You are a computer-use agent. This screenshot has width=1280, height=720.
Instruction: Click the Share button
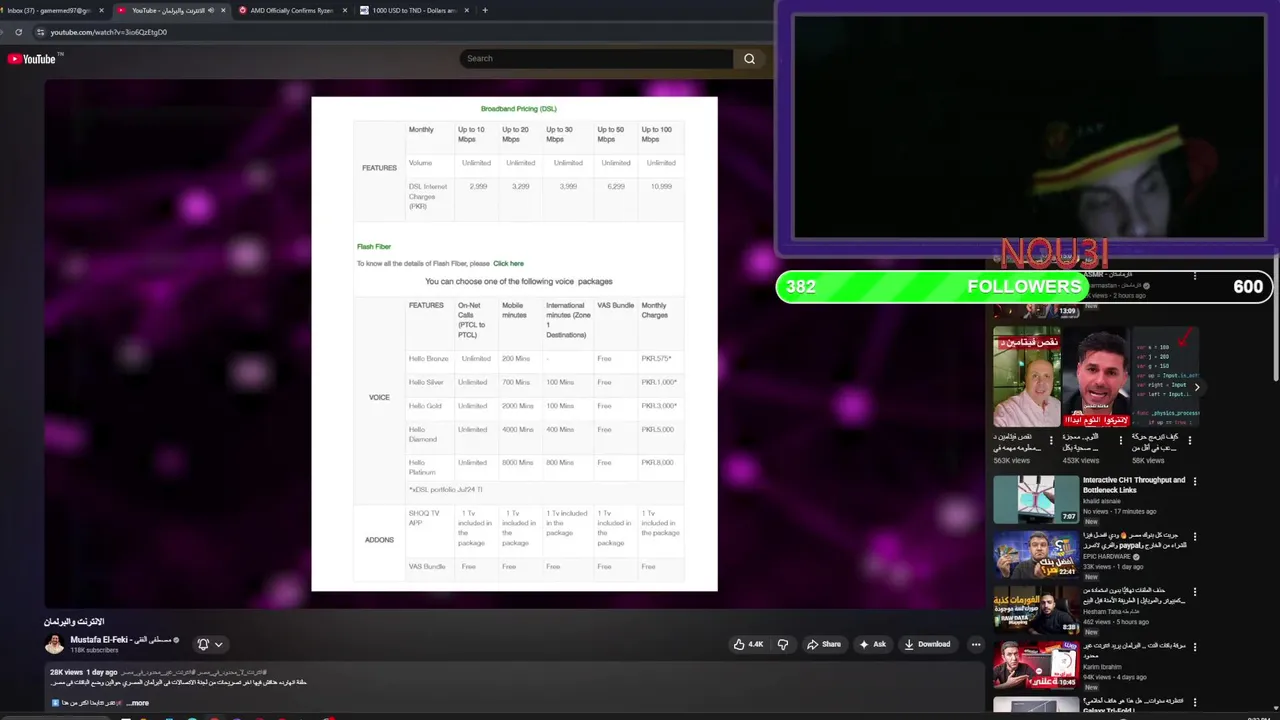[824, 644]
